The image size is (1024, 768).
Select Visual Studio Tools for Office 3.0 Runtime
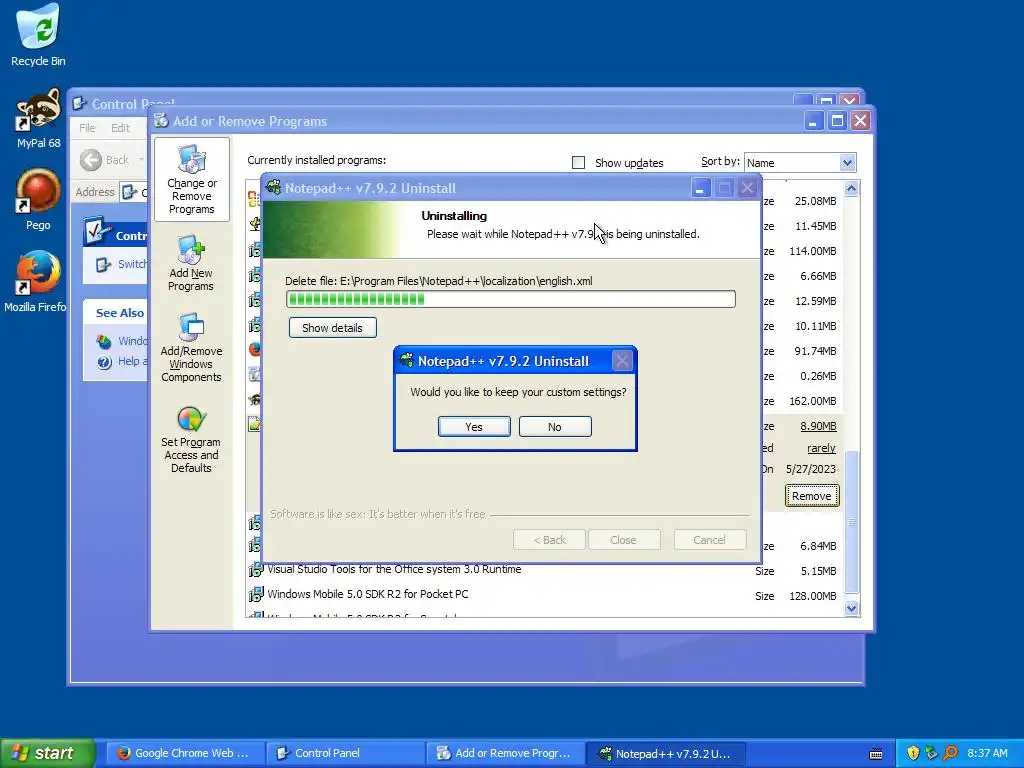394,569
